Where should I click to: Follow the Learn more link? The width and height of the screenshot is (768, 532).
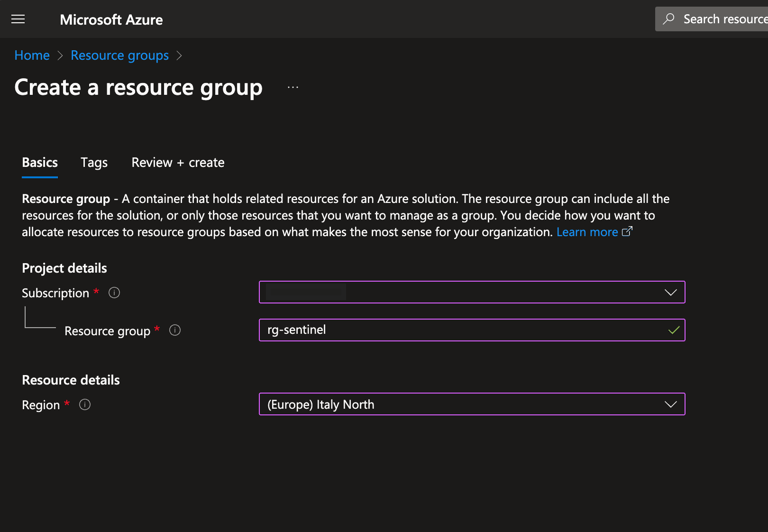(587, 232)
